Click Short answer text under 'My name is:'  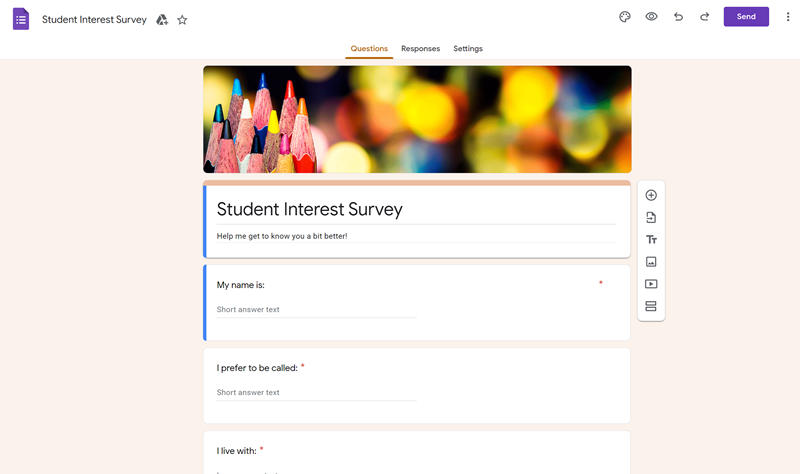click(x=316, y=310)
